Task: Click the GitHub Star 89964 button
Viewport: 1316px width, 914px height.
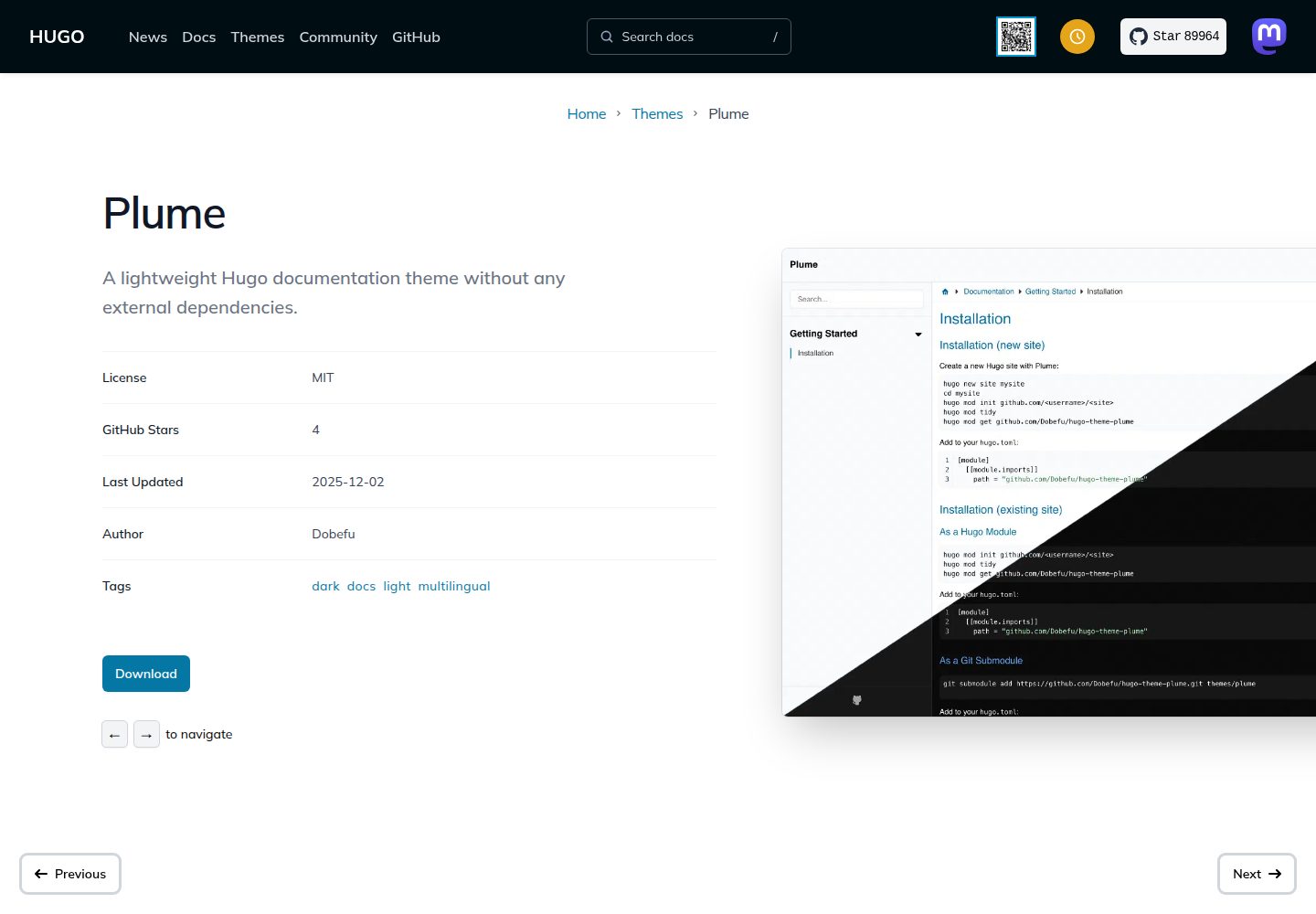Action: click(1173, 37)
